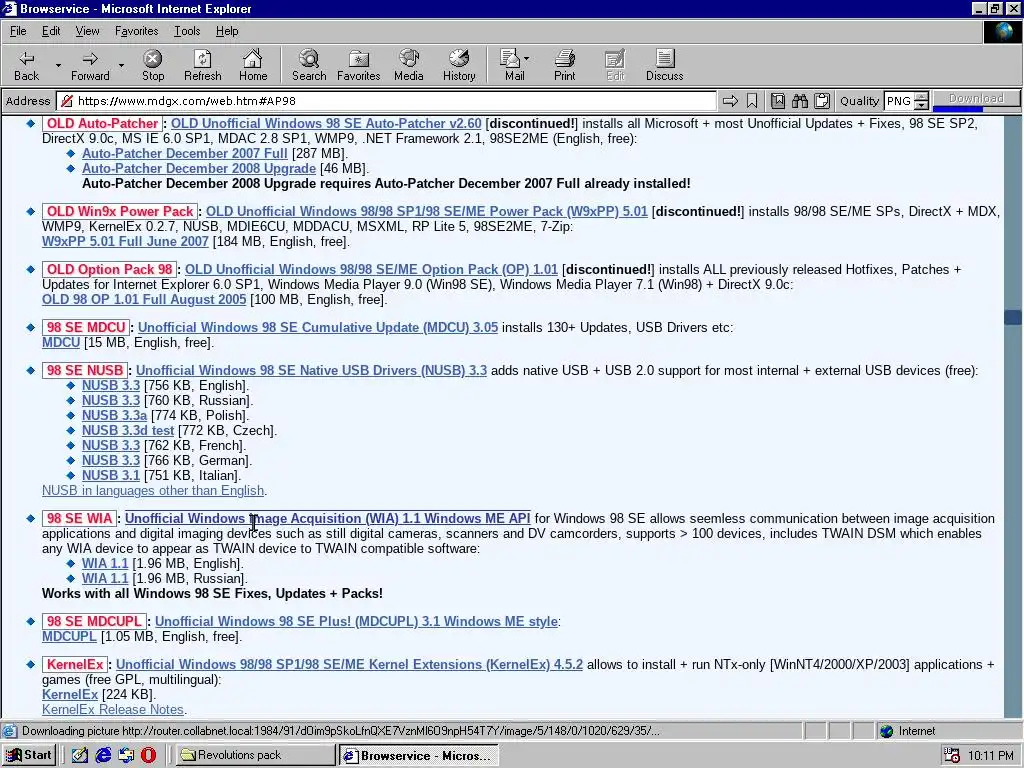Open KernelEx Release Notes link

point(113,710)
